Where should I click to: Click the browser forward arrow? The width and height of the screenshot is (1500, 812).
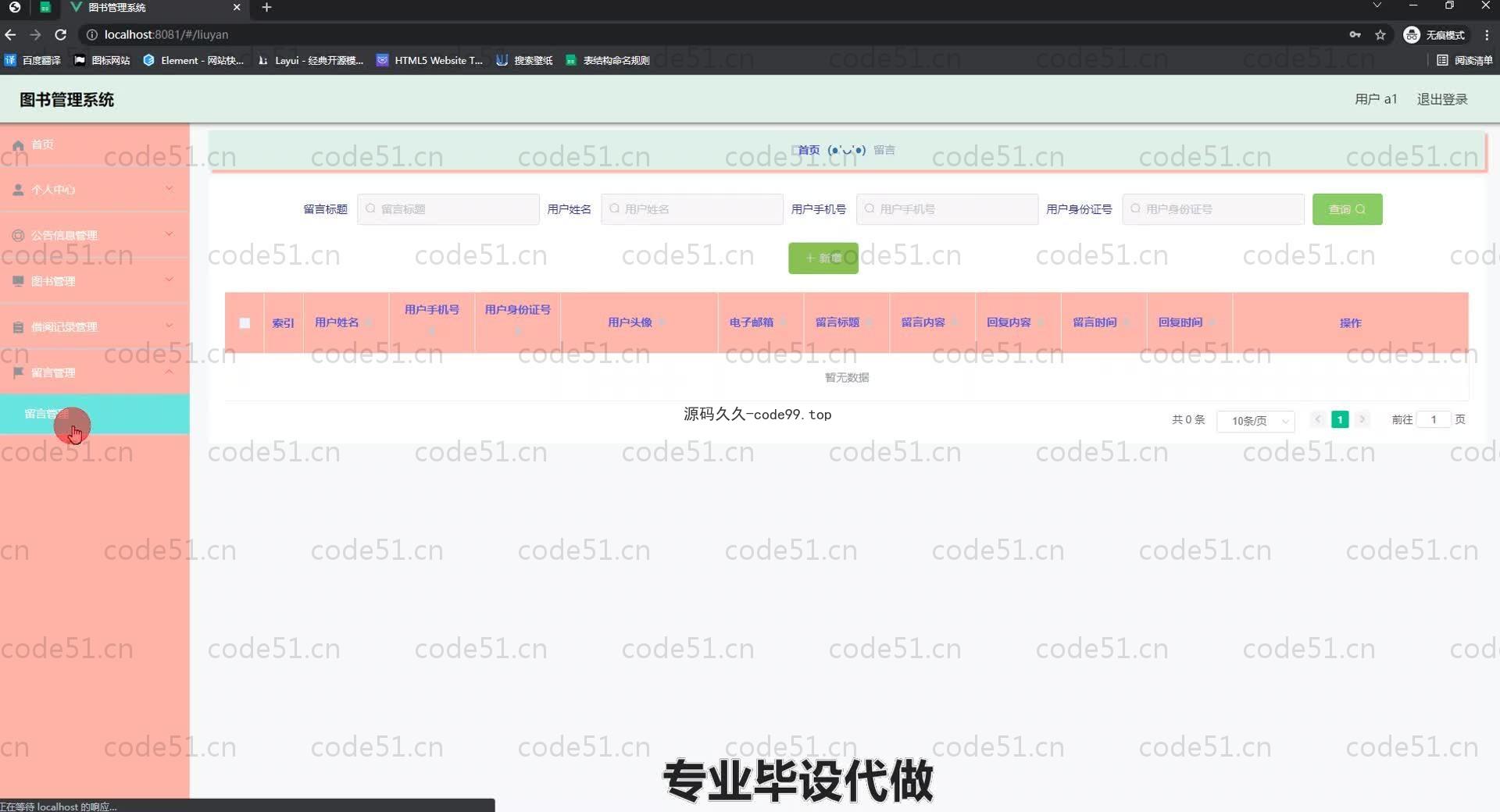(x=35, y=34)
